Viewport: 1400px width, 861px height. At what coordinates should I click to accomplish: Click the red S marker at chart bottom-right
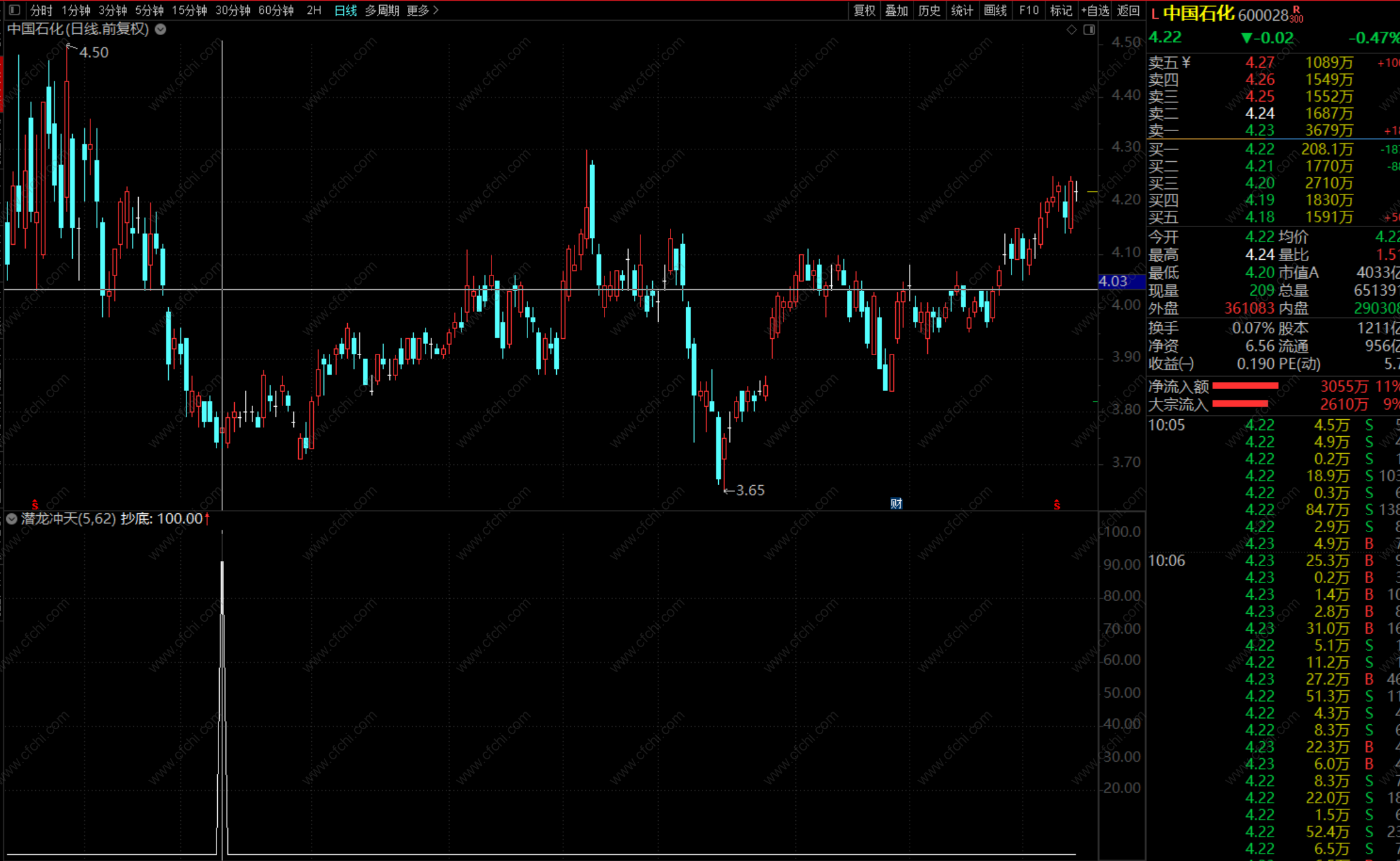1057,505
